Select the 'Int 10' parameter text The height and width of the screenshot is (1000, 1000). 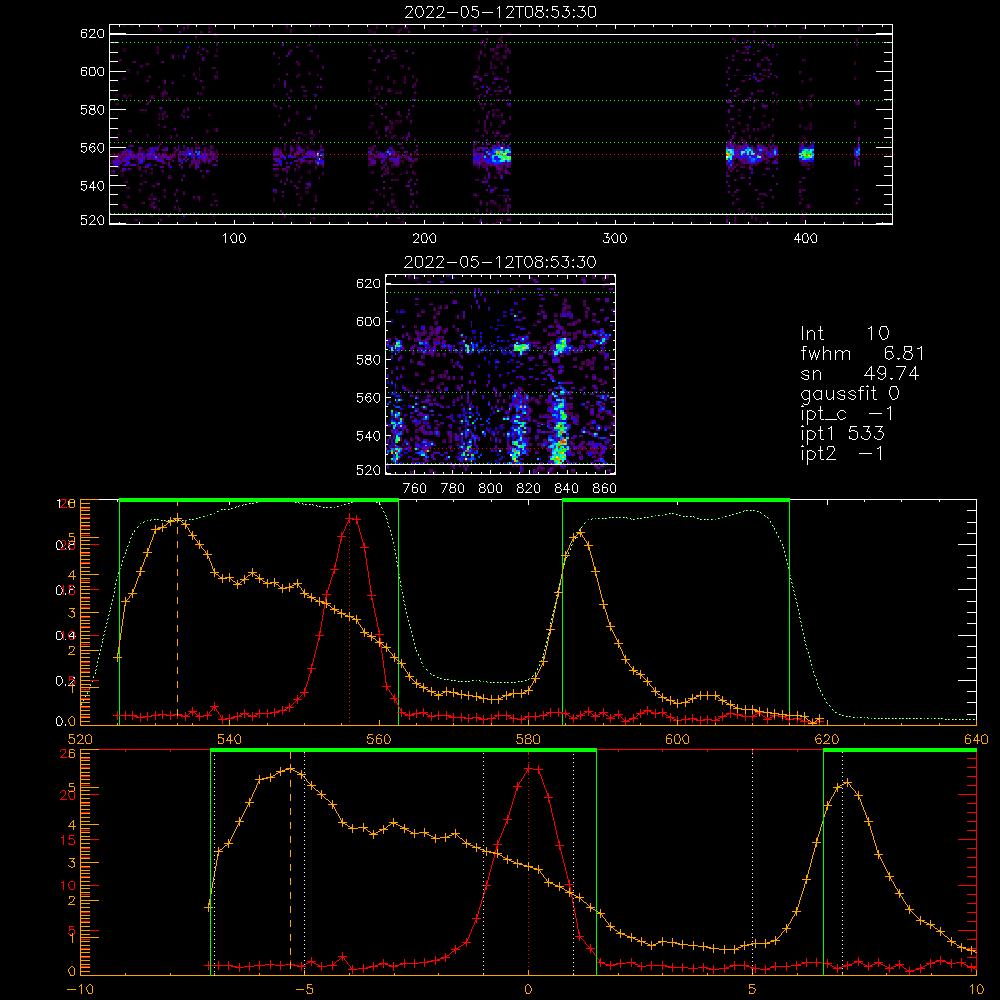click(844, 333)
